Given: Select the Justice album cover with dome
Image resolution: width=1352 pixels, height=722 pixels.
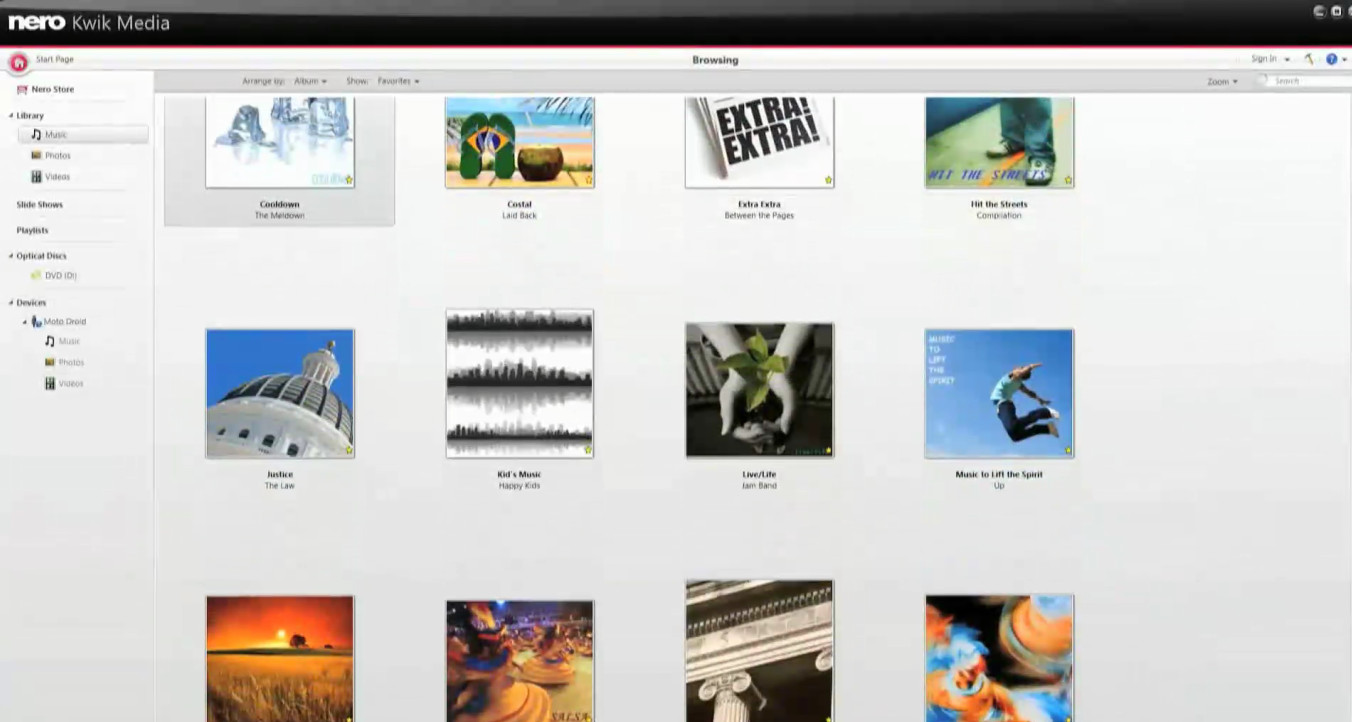Looking at the screenshot, I should coord(280,393).
